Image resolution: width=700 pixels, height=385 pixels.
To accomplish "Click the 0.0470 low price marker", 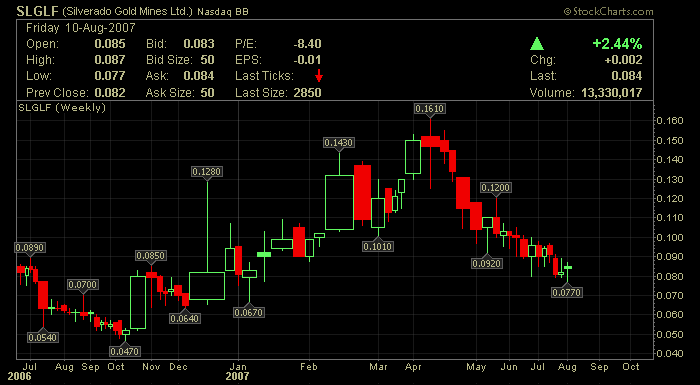I will pyautogui.click(x=125, y=352).
